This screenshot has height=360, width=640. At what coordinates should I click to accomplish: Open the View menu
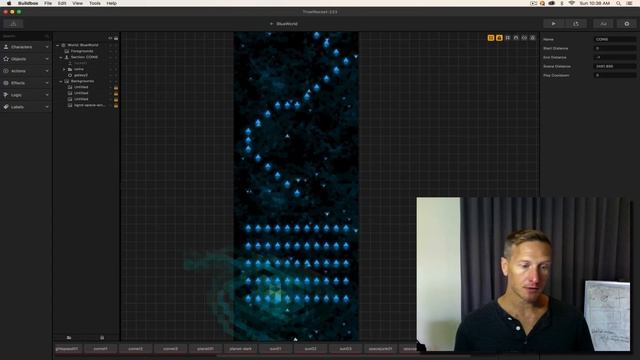tap(78, 3)
